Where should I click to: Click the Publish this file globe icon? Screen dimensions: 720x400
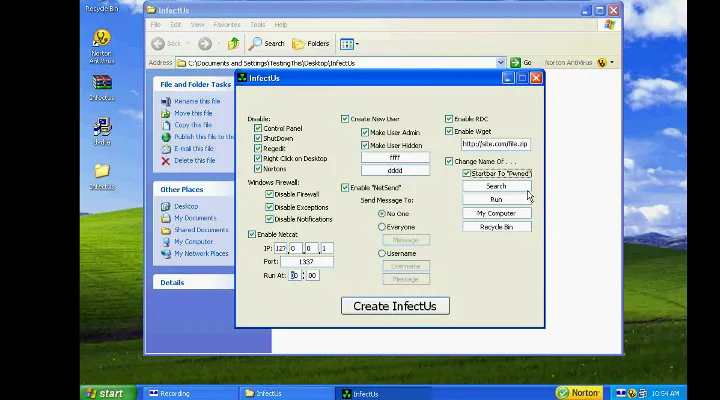coord(166,137)
